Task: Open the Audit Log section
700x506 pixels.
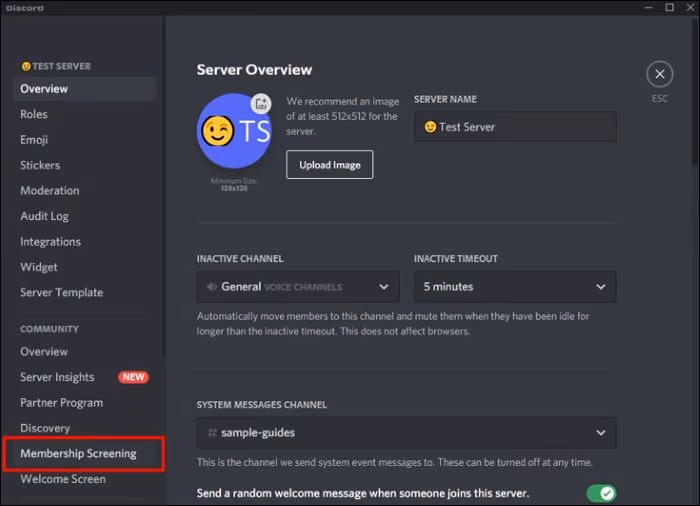Action: pos(45,216)
